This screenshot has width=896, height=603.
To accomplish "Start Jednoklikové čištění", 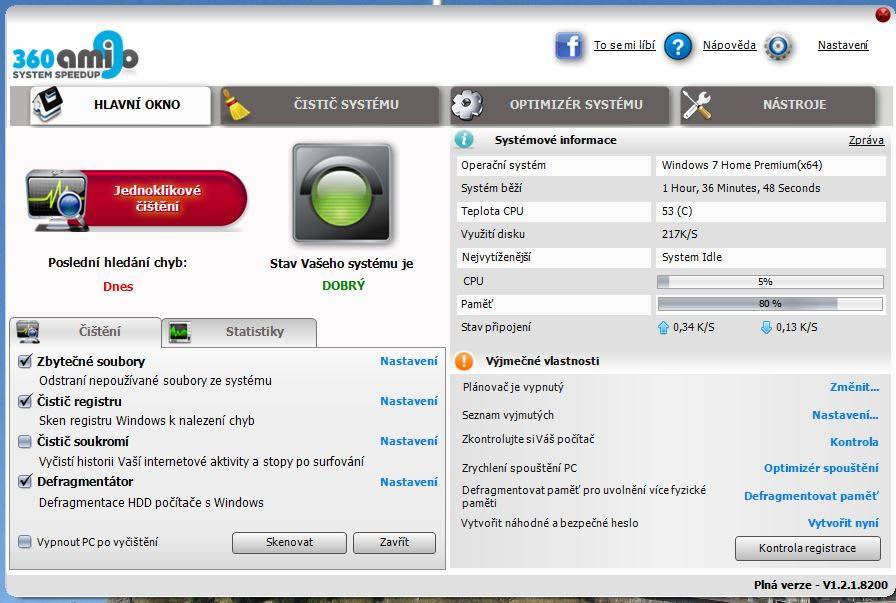I will (137, 199).
